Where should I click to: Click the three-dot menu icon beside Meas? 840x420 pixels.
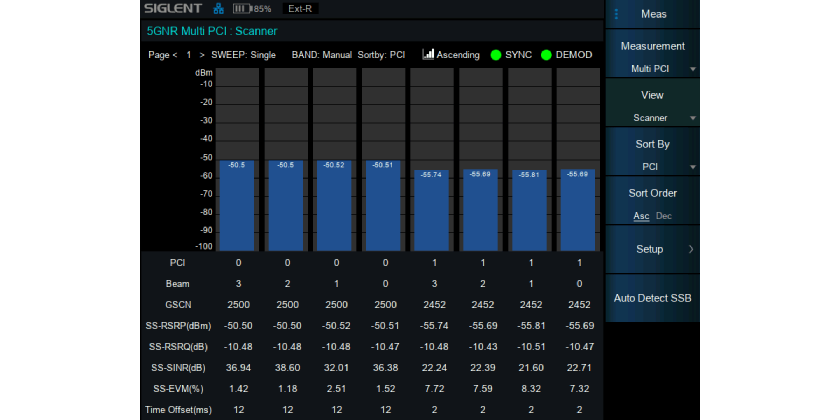[616, 14]
